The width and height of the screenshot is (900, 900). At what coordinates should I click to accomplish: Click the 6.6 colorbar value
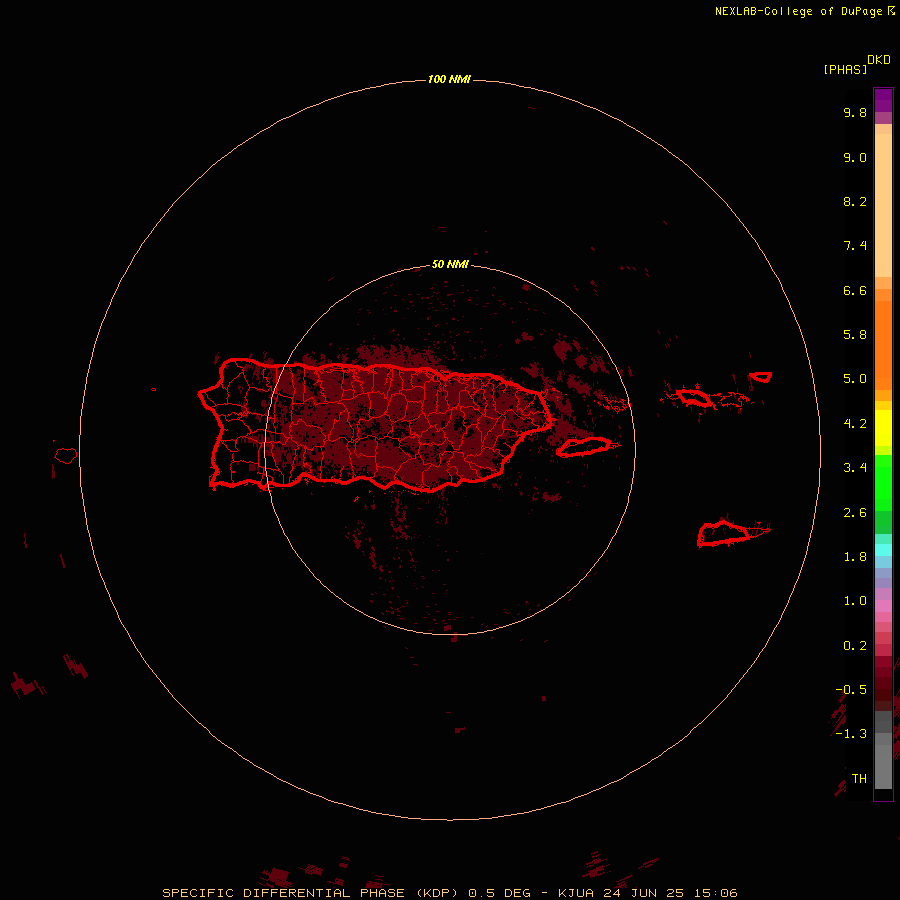[x=855, y=290]
